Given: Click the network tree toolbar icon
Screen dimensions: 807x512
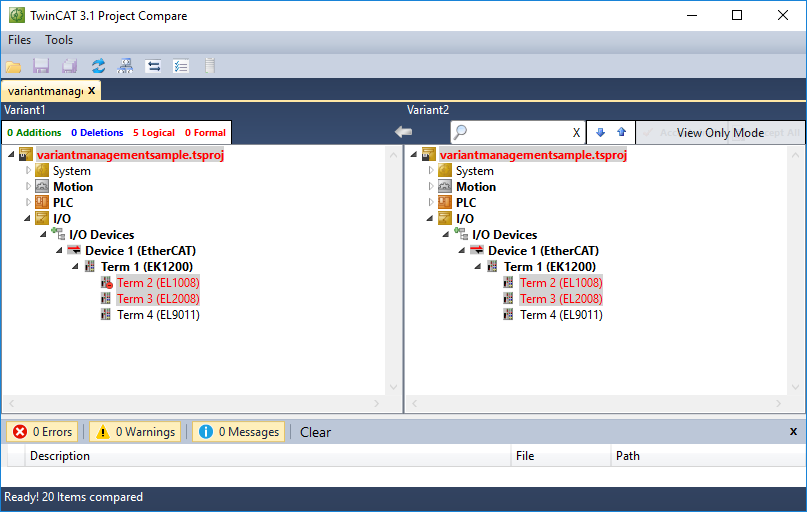Looking at the screenshot, I should [125, 66].
